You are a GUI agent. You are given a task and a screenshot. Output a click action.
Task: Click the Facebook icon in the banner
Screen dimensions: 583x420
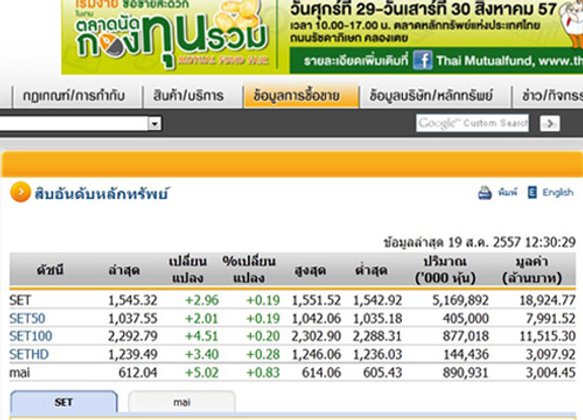tap(423, 60)
